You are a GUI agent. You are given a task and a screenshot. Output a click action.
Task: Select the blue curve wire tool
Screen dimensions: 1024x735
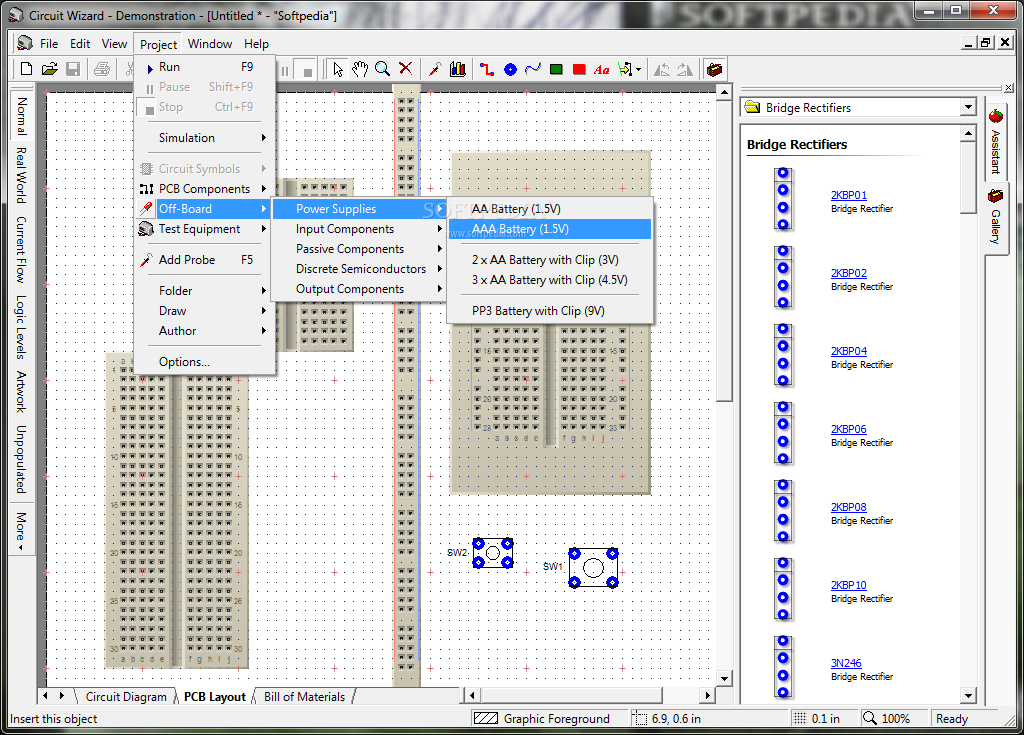coord(533,69)
